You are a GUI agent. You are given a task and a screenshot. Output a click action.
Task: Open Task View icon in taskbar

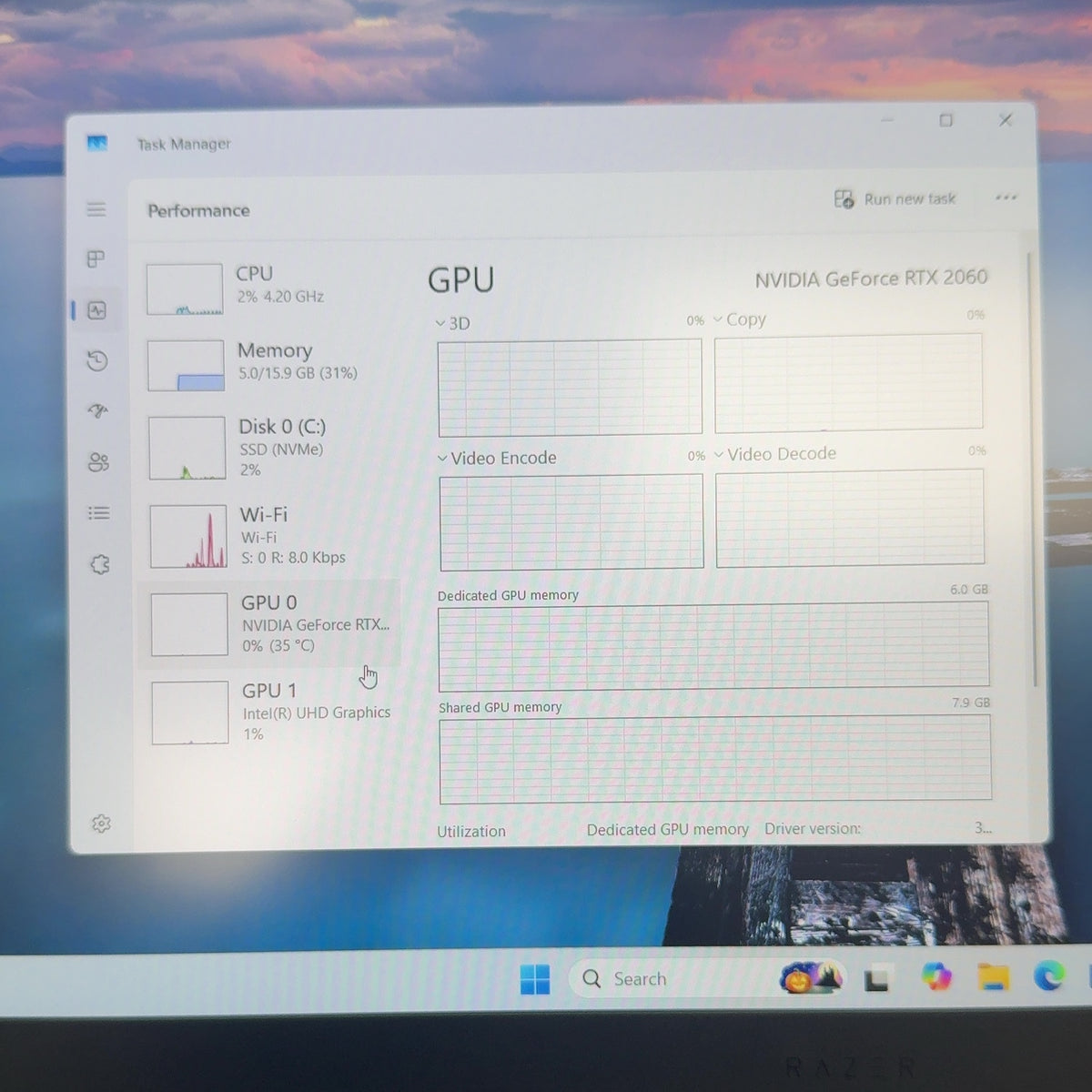point(876,978)
